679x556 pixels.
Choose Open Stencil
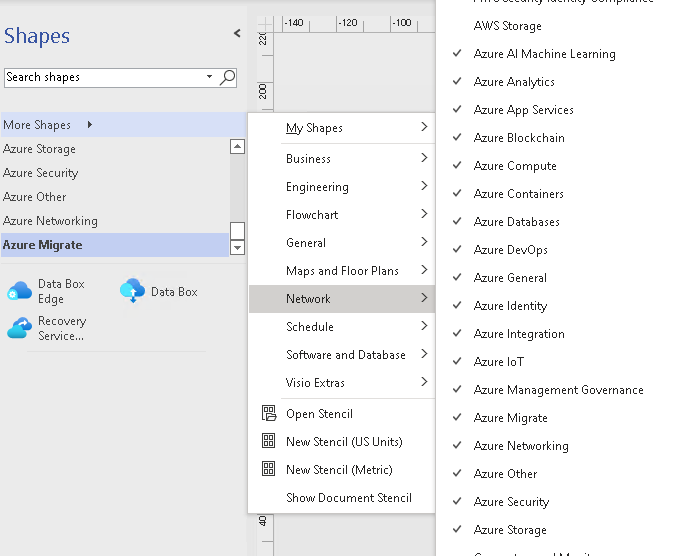342,414
